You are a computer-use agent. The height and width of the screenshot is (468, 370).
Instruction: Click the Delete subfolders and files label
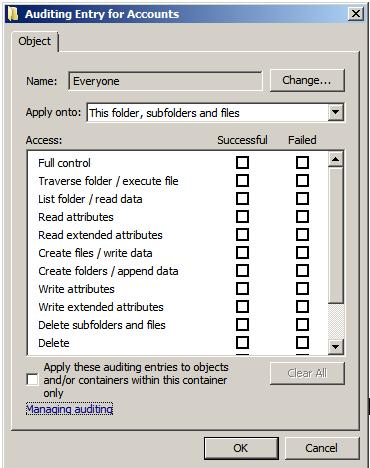pos(102,325)
